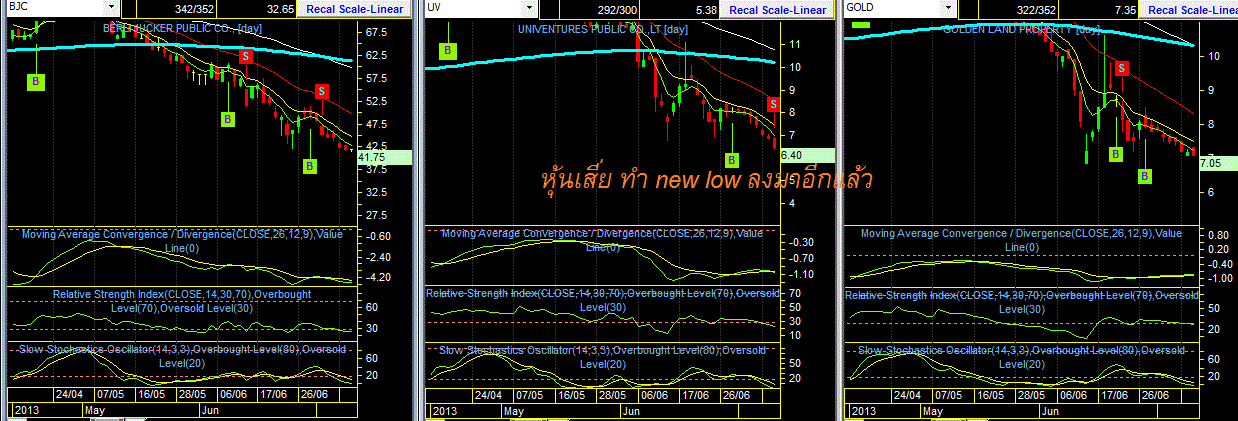Click the Relative Strength Index label in GOLD panel
Screen dimensions: 1238x421
(x=1021, y=301)
